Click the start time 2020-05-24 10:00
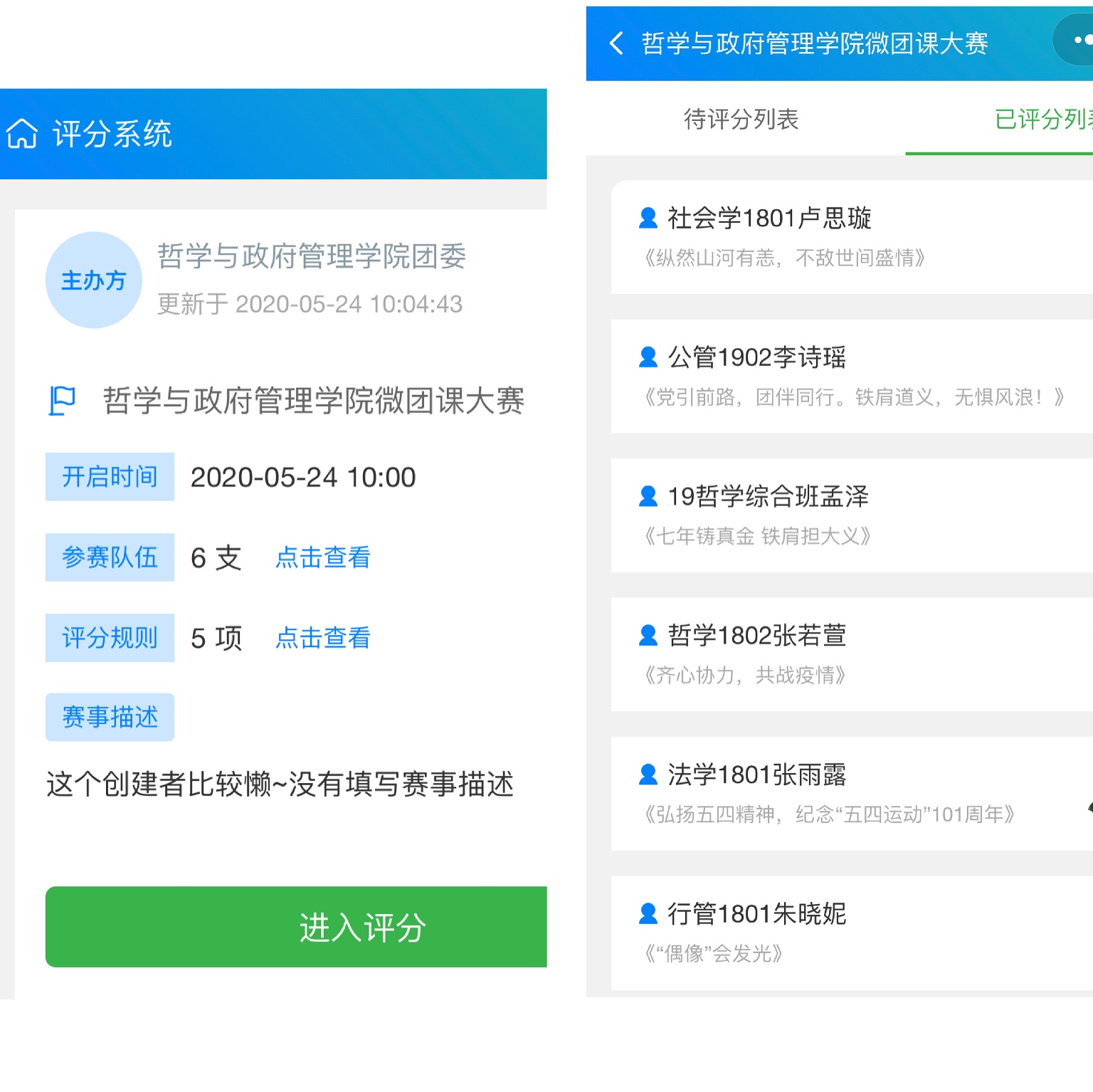This screenshot has height=1092, width=1093. tap(303, 477)
